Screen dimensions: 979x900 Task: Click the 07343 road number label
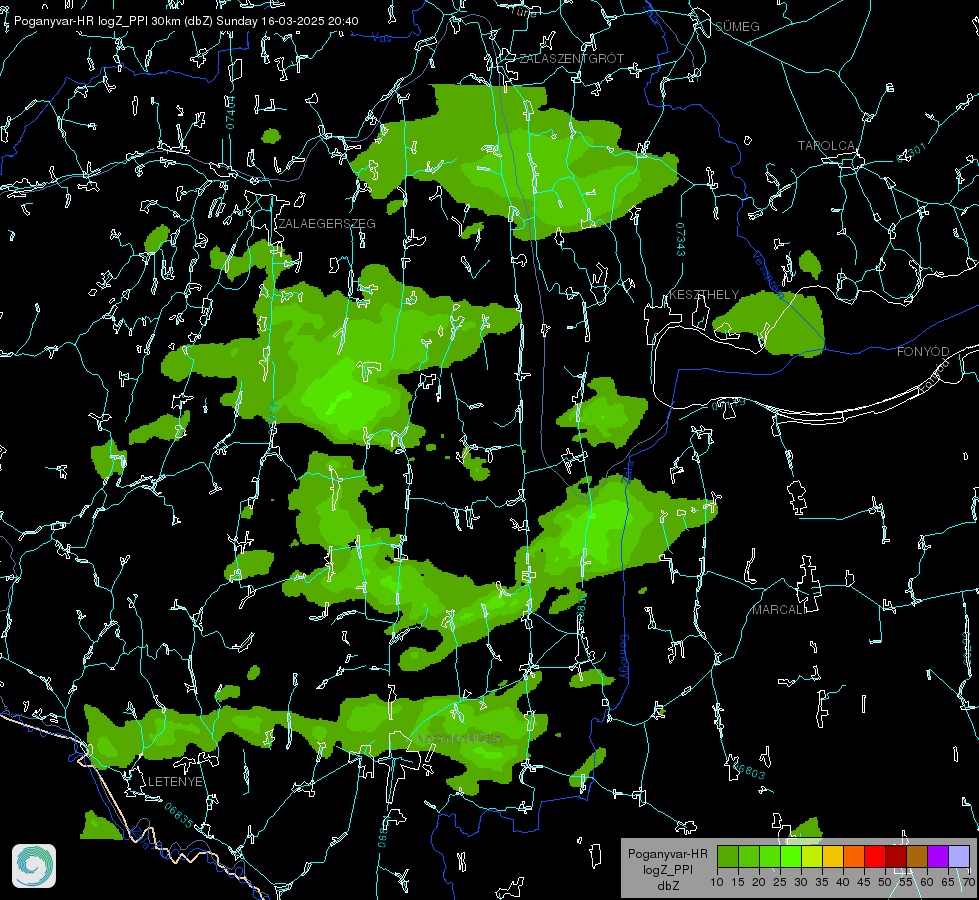[x=681, y=239]
